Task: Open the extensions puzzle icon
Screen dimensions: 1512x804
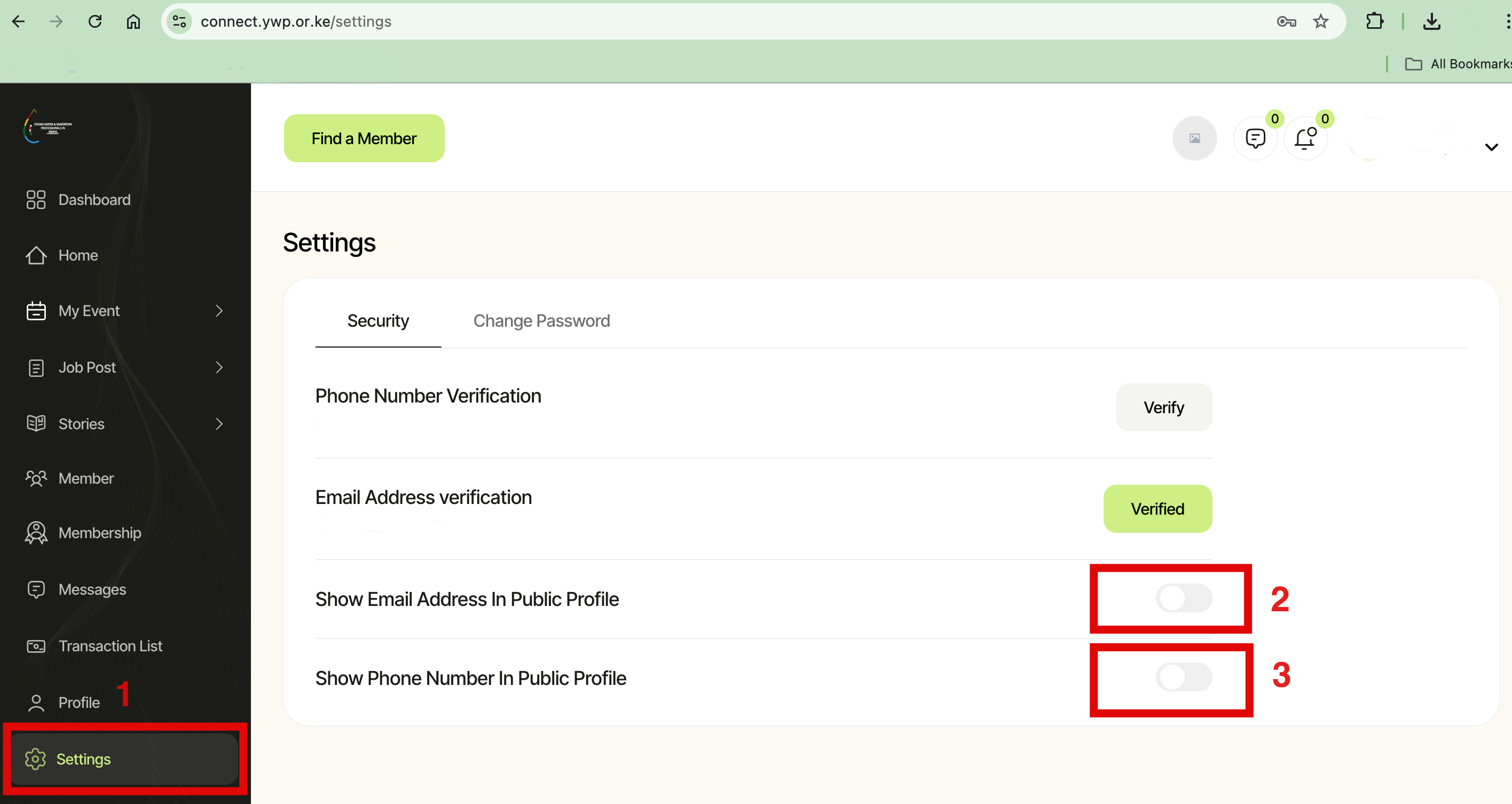Action: click(1375, 22)
